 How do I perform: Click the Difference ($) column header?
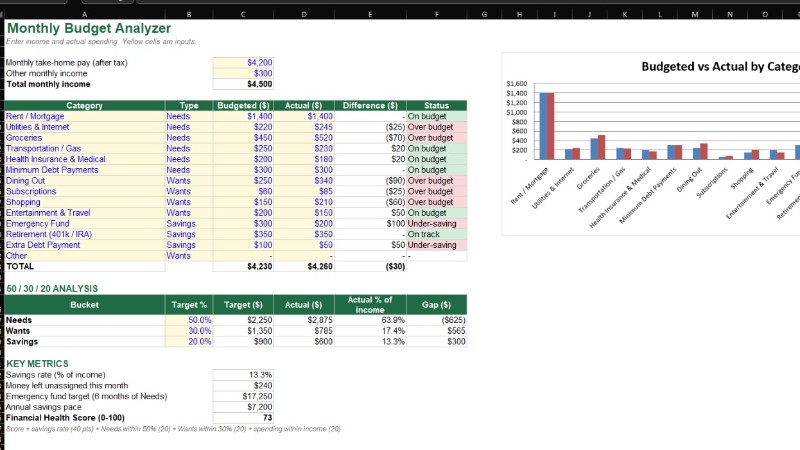(370, 106)
